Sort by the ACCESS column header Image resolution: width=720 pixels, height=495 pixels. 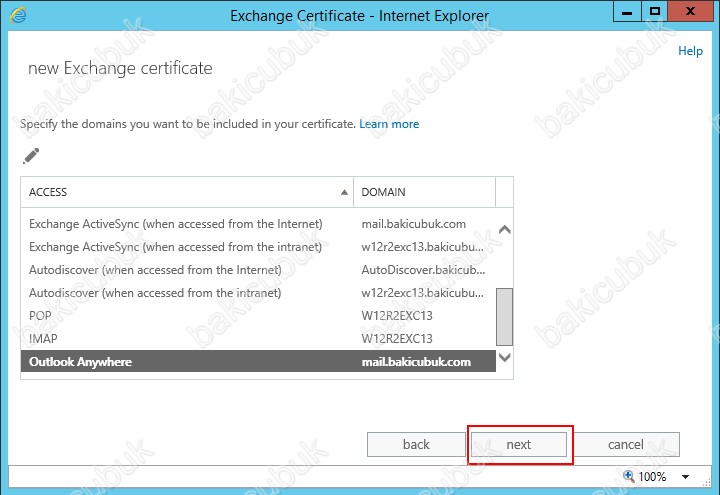[187, 192]
